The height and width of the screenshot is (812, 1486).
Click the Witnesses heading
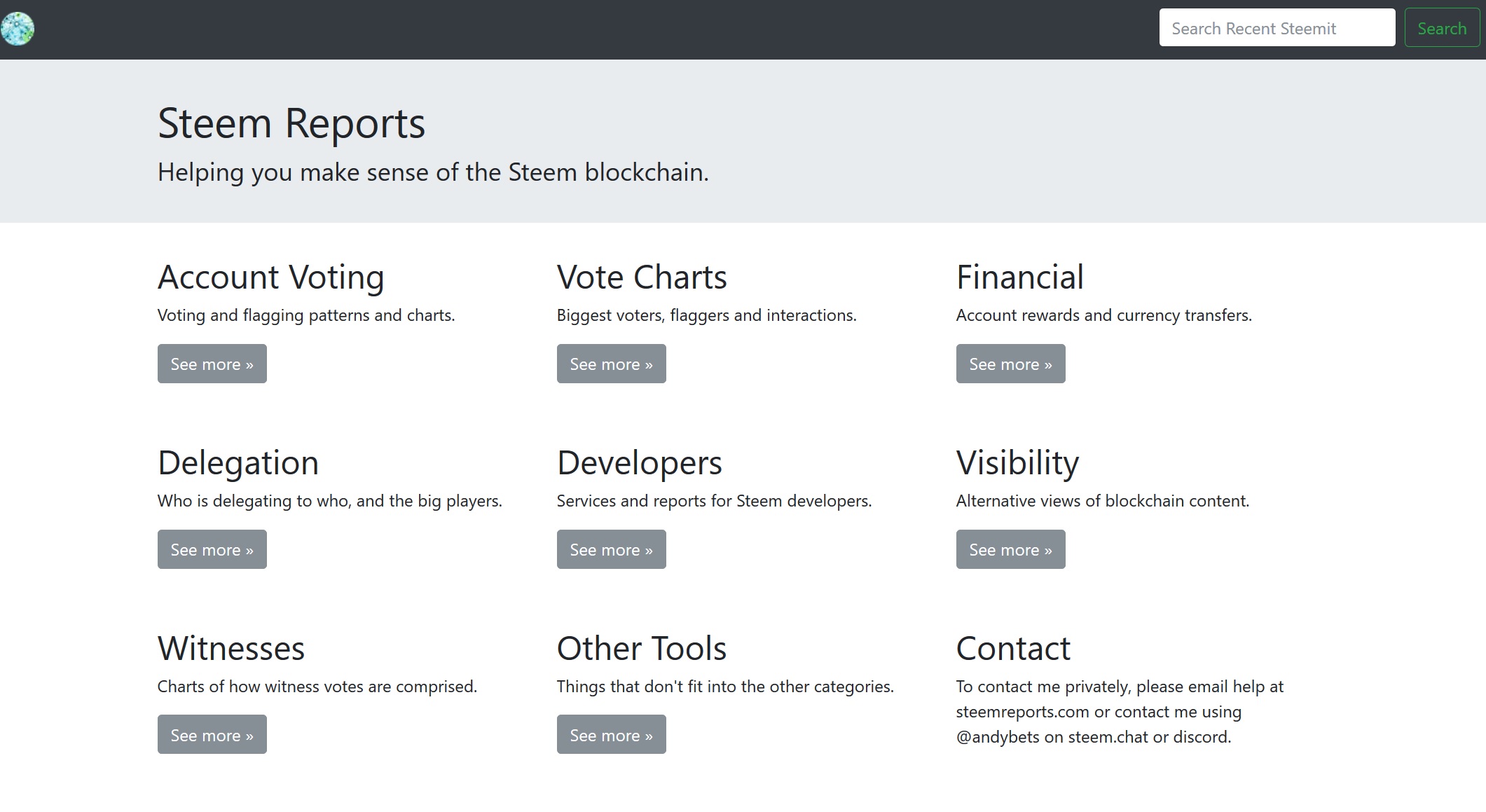tap(231, 648)
